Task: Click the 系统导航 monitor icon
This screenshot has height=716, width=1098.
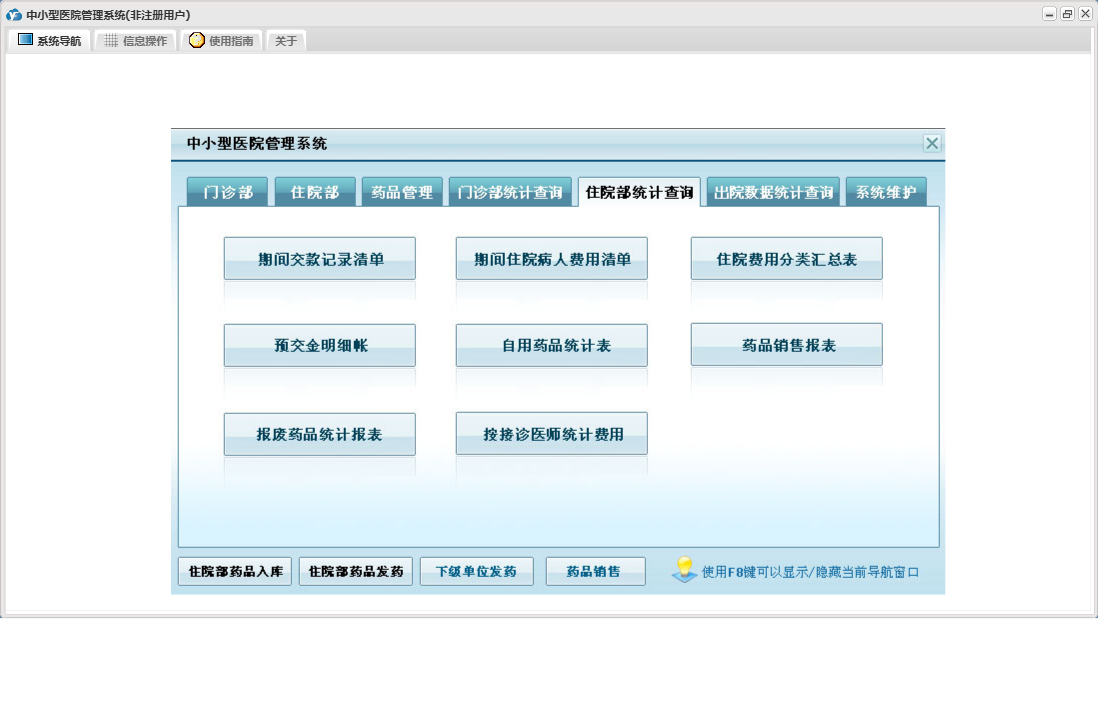Action: click(x=25, y=40)
